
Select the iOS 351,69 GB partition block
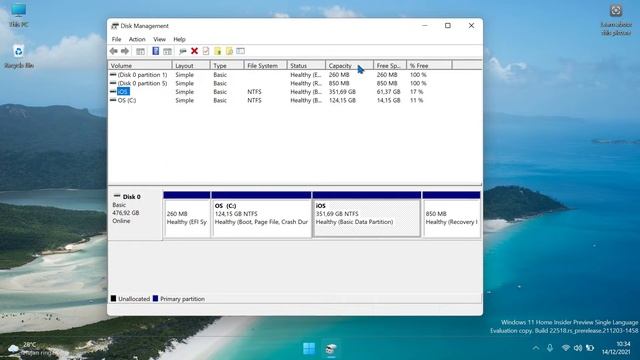click(x=367, y=214)
